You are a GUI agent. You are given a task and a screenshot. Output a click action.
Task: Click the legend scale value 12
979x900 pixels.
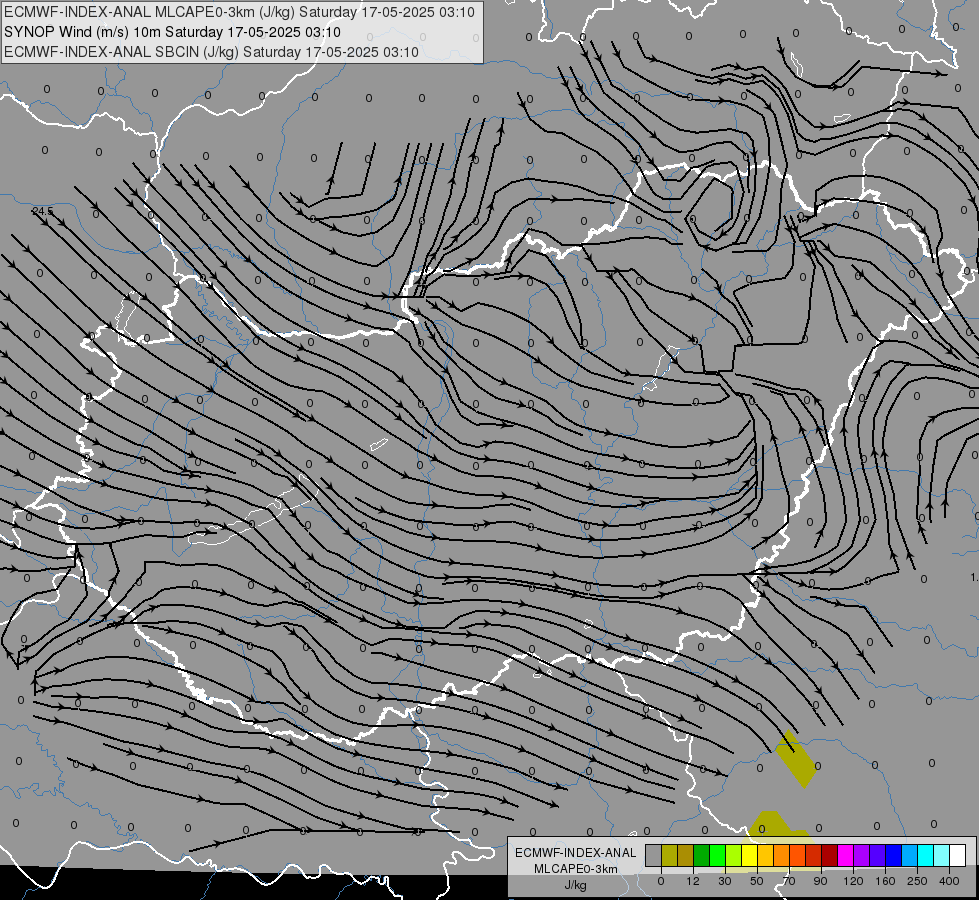click(x=693, y=881)
